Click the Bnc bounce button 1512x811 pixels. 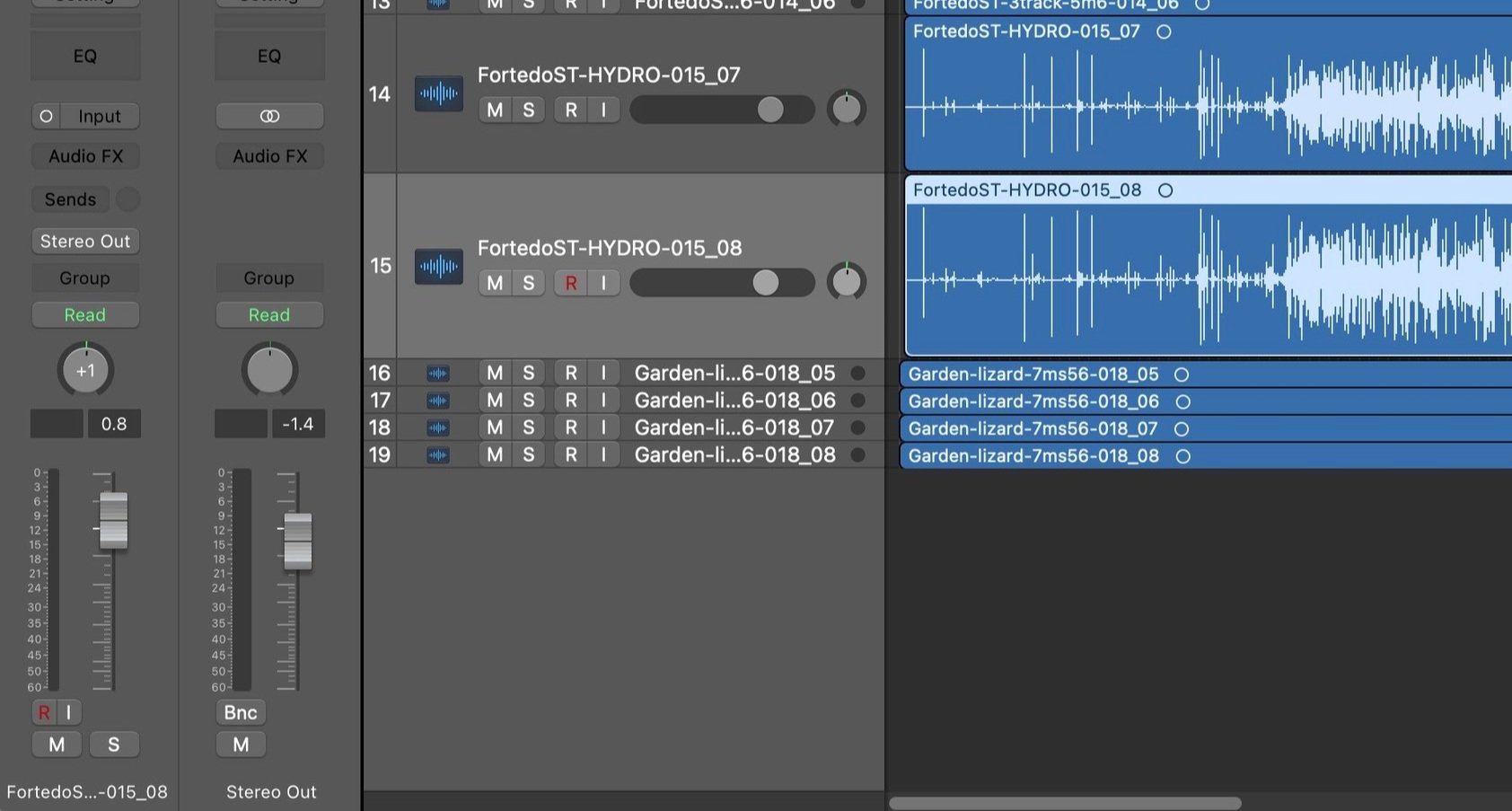241,712
